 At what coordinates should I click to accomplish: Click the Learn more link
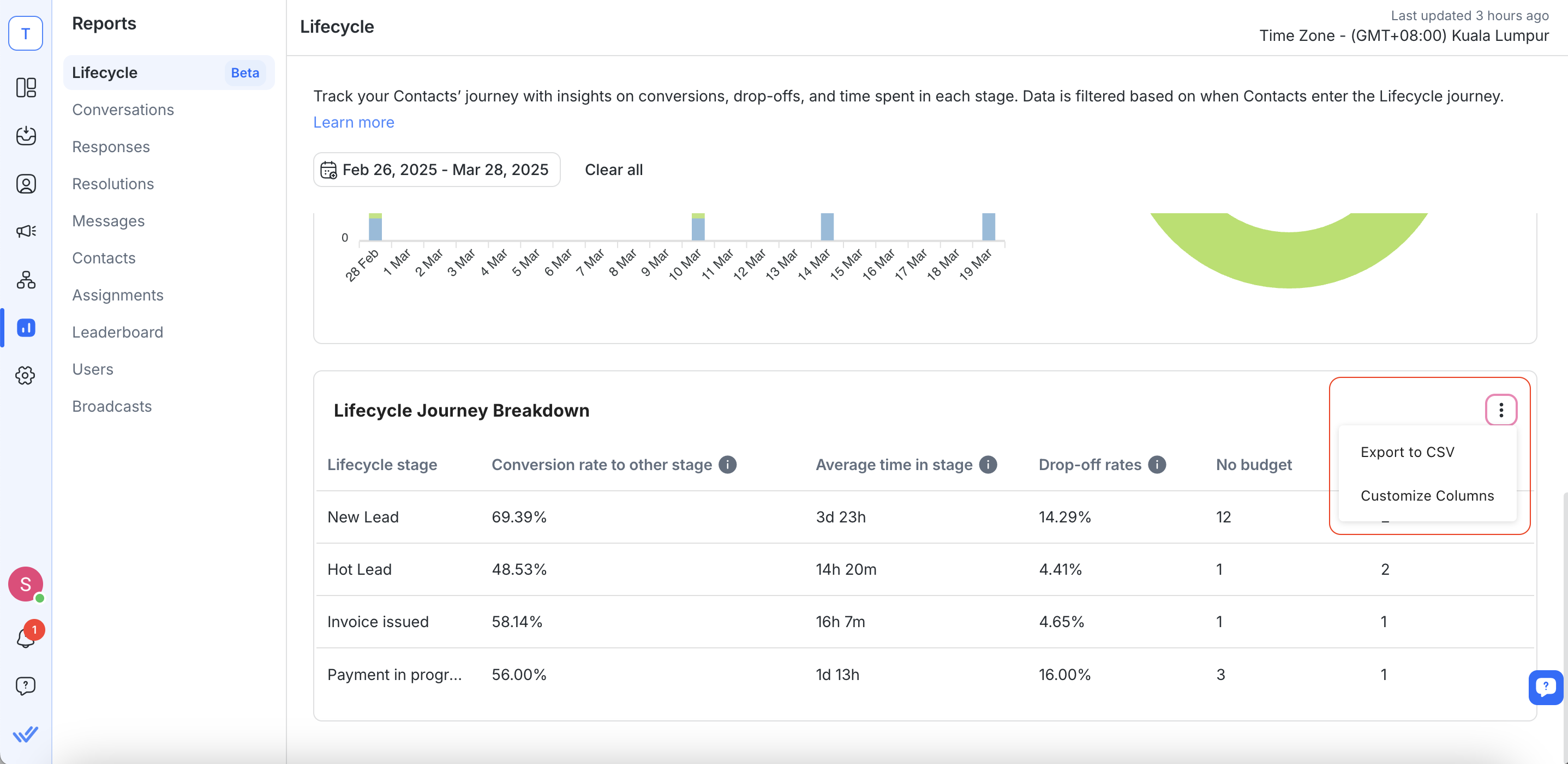click(354, 122)
